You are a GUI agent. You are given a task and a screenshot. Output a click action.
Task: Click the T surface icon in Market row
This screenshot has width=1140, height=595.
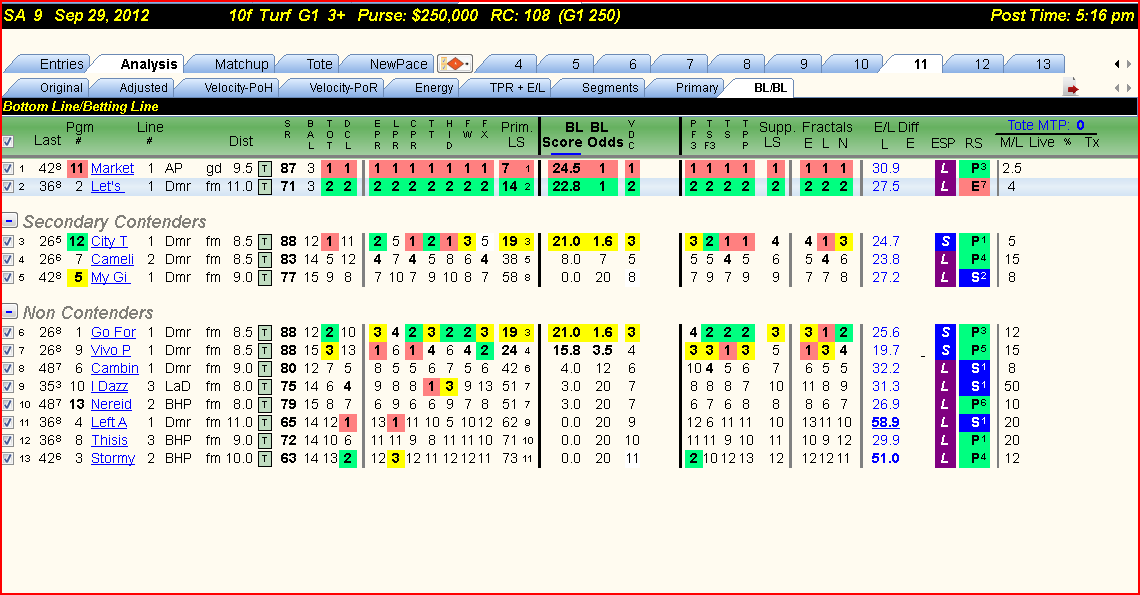(x=265, y=169)
